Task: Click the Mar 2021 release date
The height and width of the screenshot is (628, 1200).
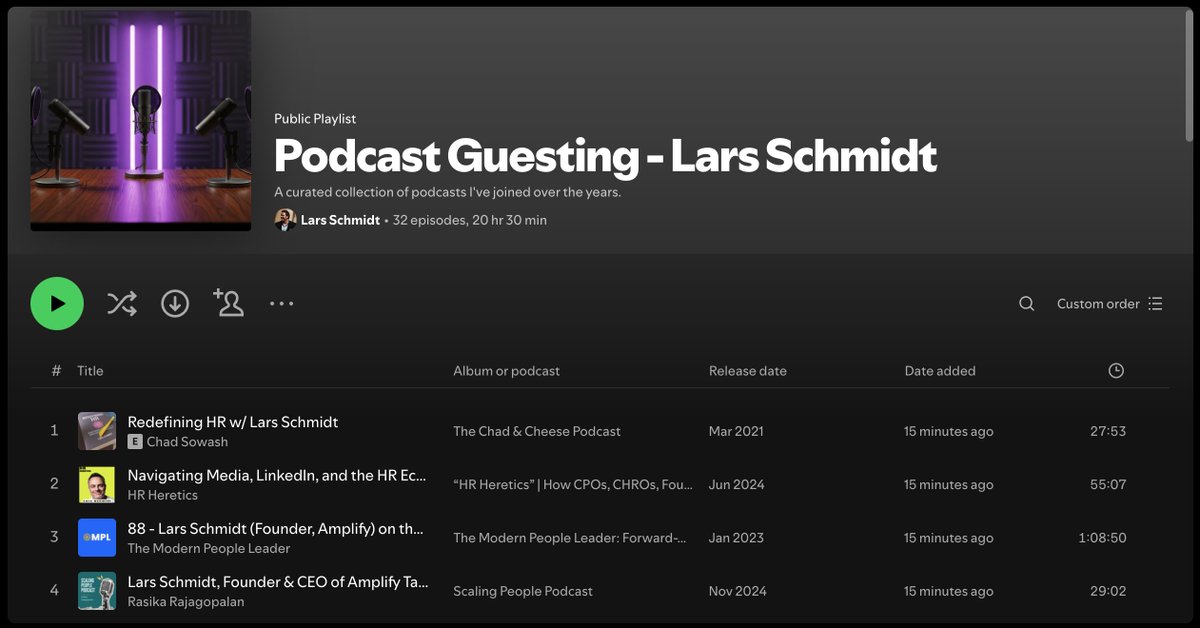Action: pyautogui.click(x=736, y=431)
